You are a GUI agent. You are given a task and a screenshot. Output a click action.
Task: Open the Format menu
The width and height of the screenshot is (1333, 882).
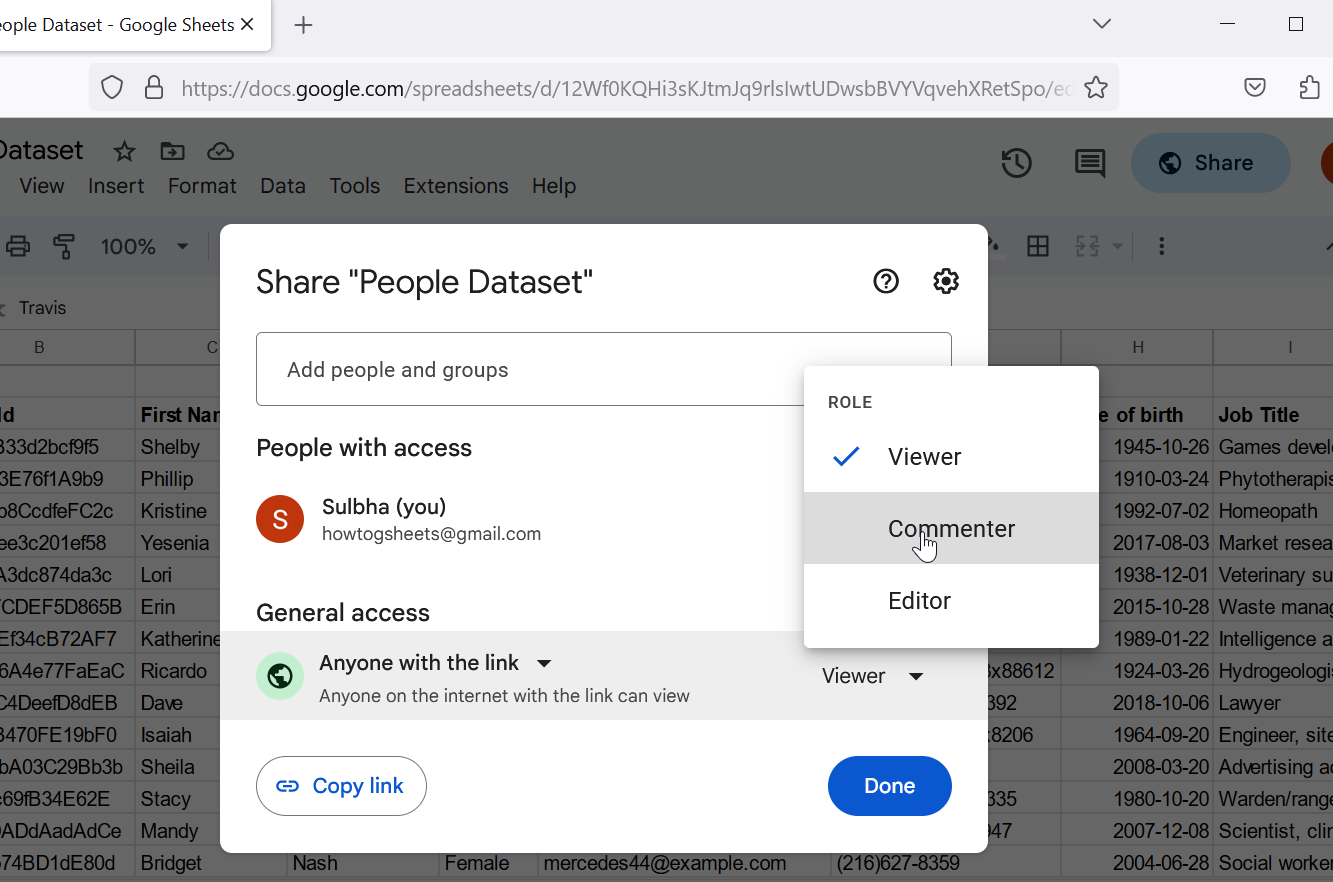click(202, 186)
